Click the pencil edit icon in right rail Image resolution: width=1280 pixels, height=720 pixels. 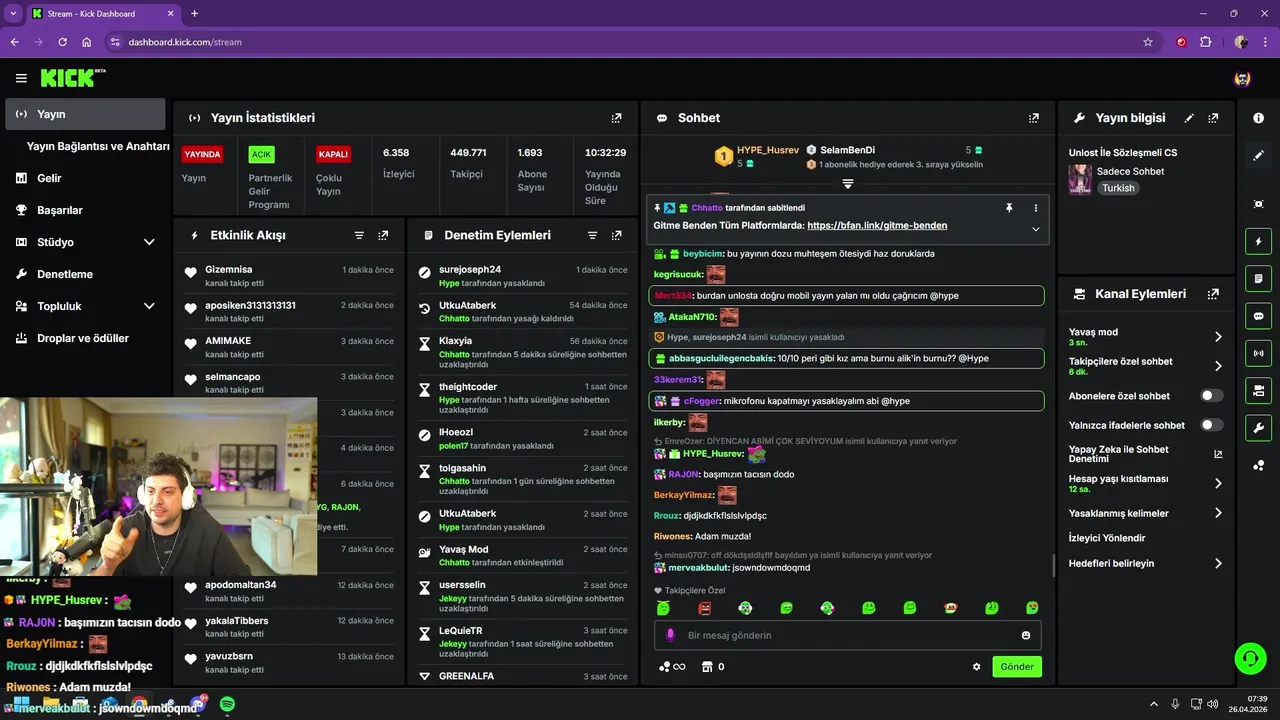(1258, 156)
